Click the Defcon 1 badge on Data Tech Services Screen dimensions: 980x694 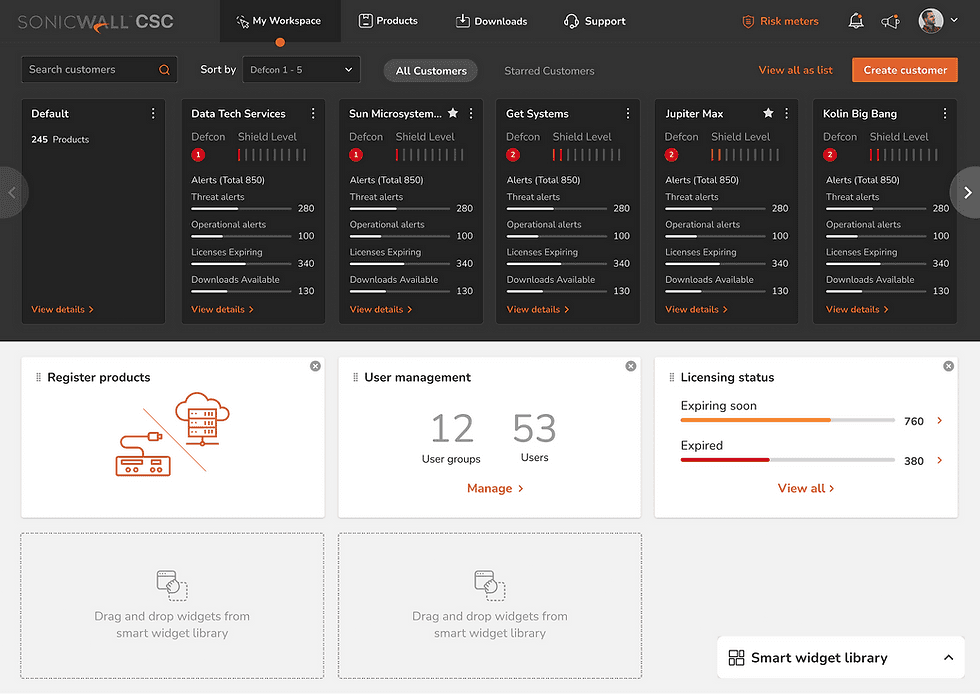point(198,154)
